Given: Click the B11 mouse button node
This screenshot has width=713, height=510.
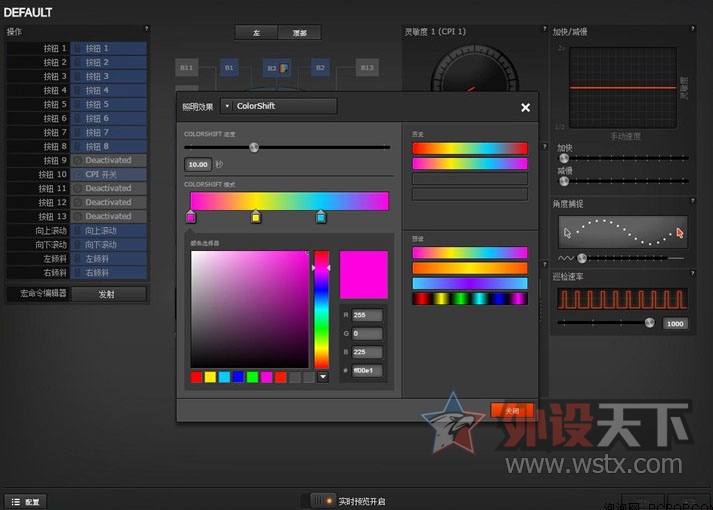Looking at the screenshot, I should [186, 68].
